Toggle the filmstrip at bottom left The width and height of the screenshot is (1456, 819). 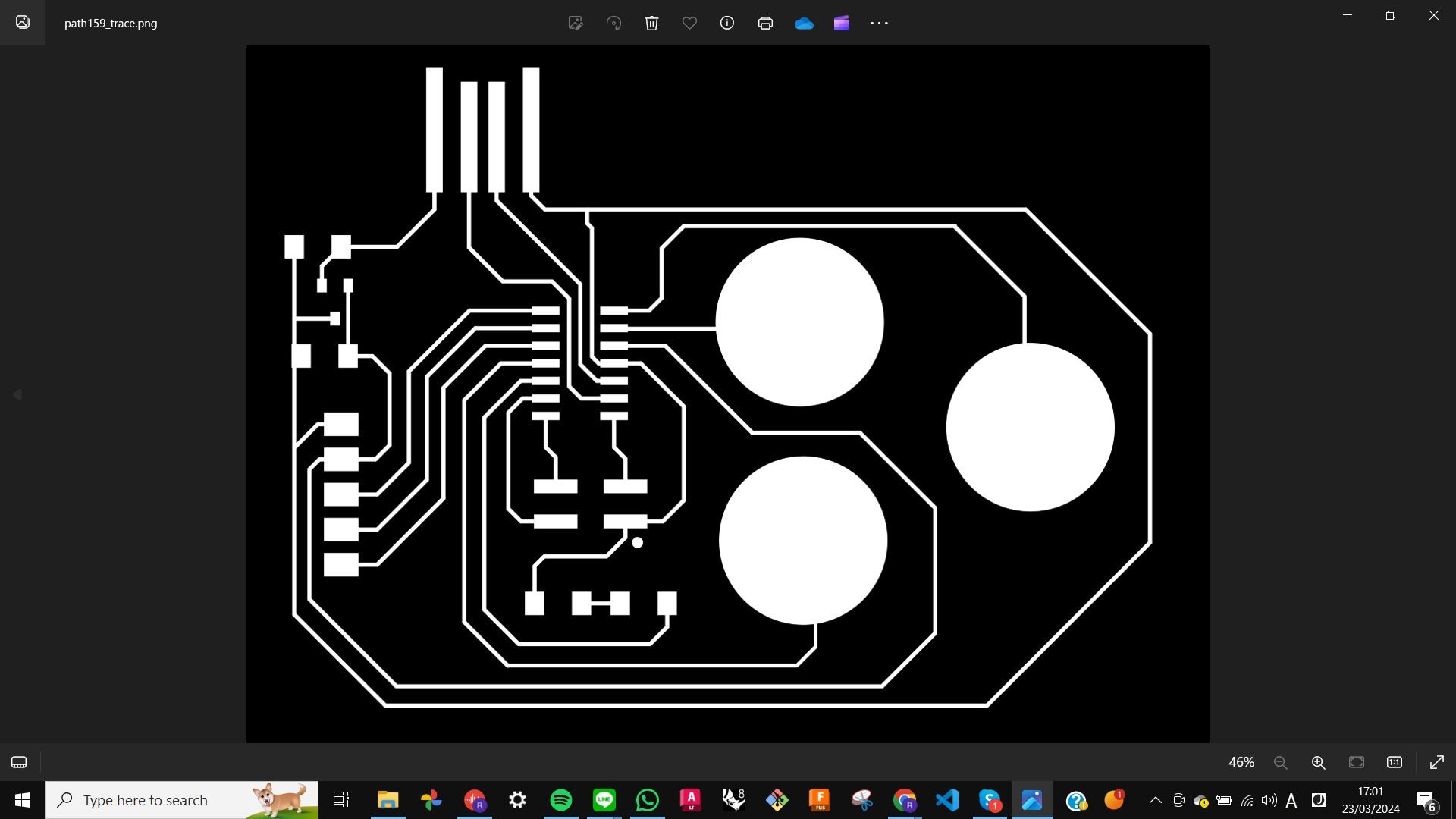point(19,762)
